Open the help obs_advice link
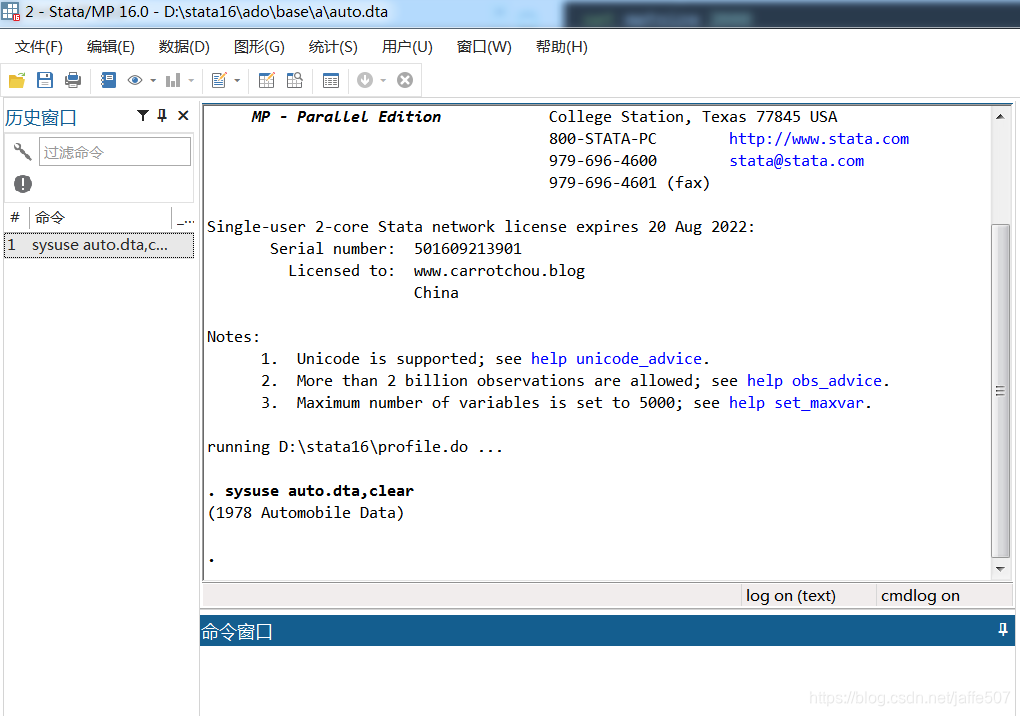 pos(814,381)
